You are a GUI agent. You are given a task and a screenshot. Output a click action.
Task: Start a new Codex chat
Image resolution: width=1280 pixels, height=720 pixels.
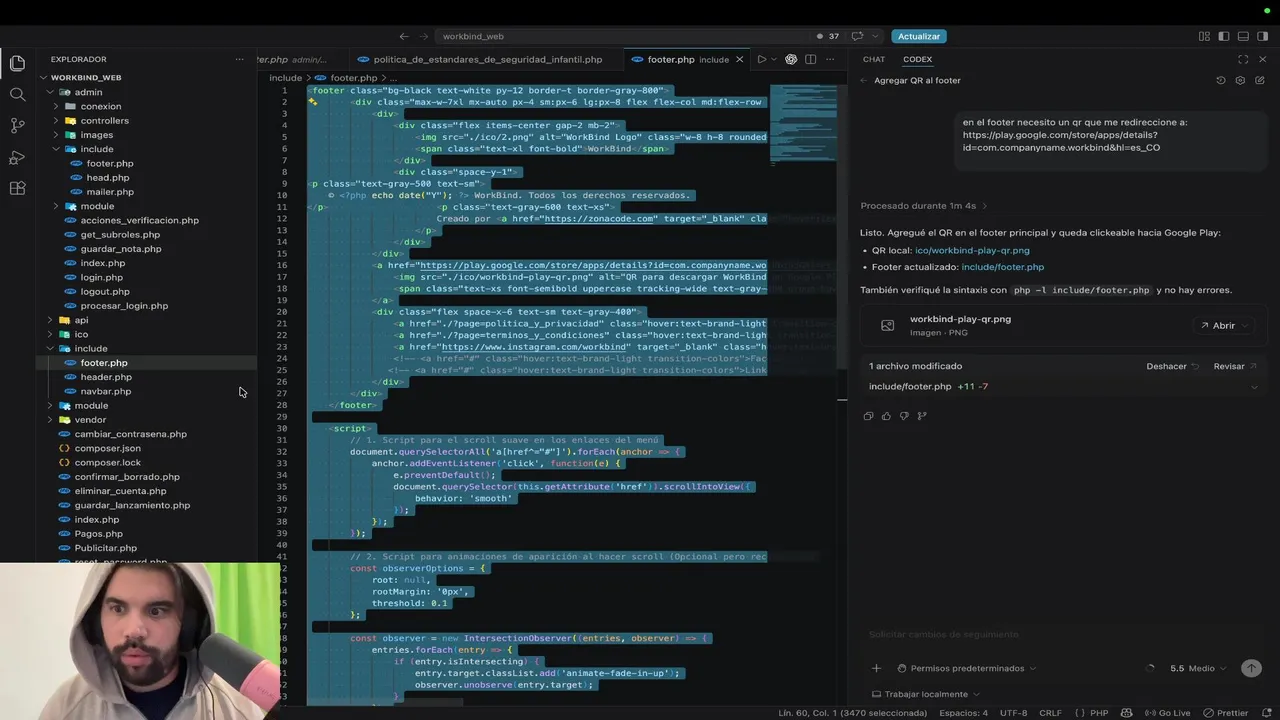1259,80
